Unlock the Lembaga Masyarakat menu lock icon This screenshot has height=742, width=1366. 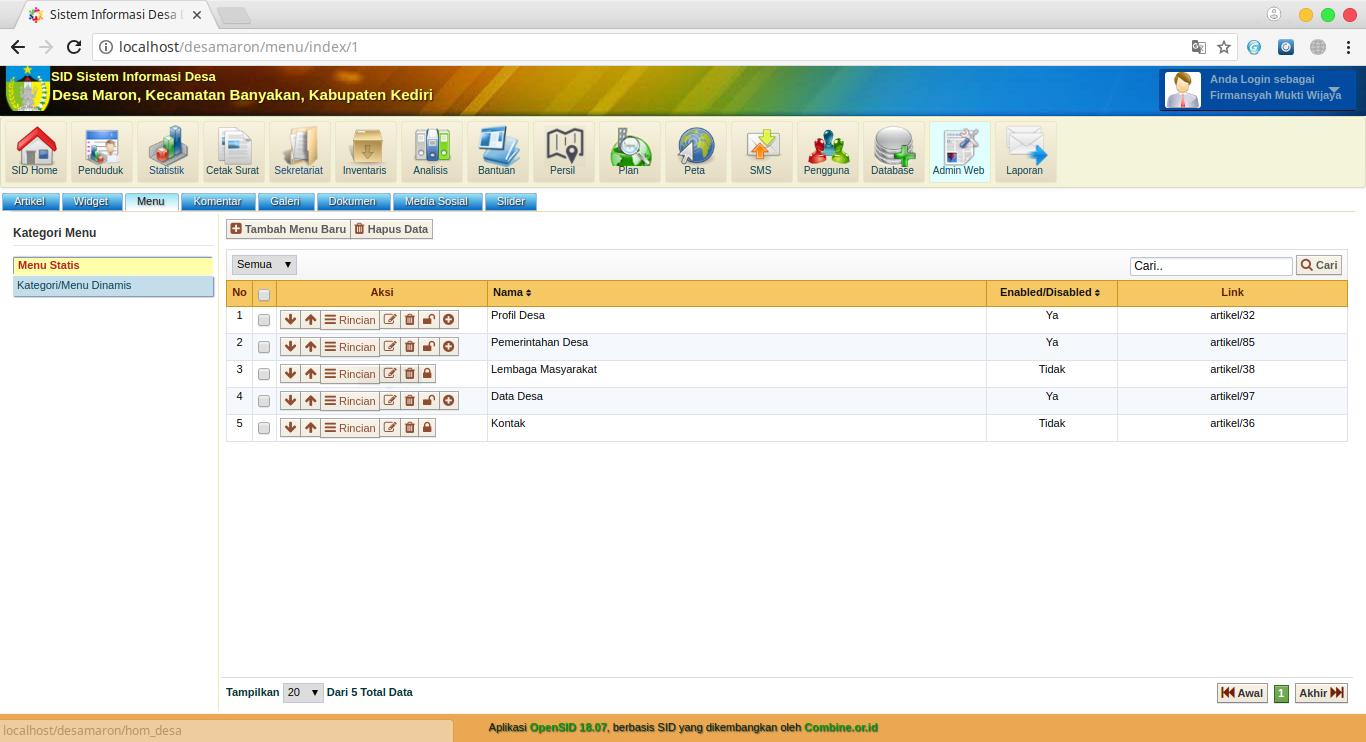[x=427, y=373]
